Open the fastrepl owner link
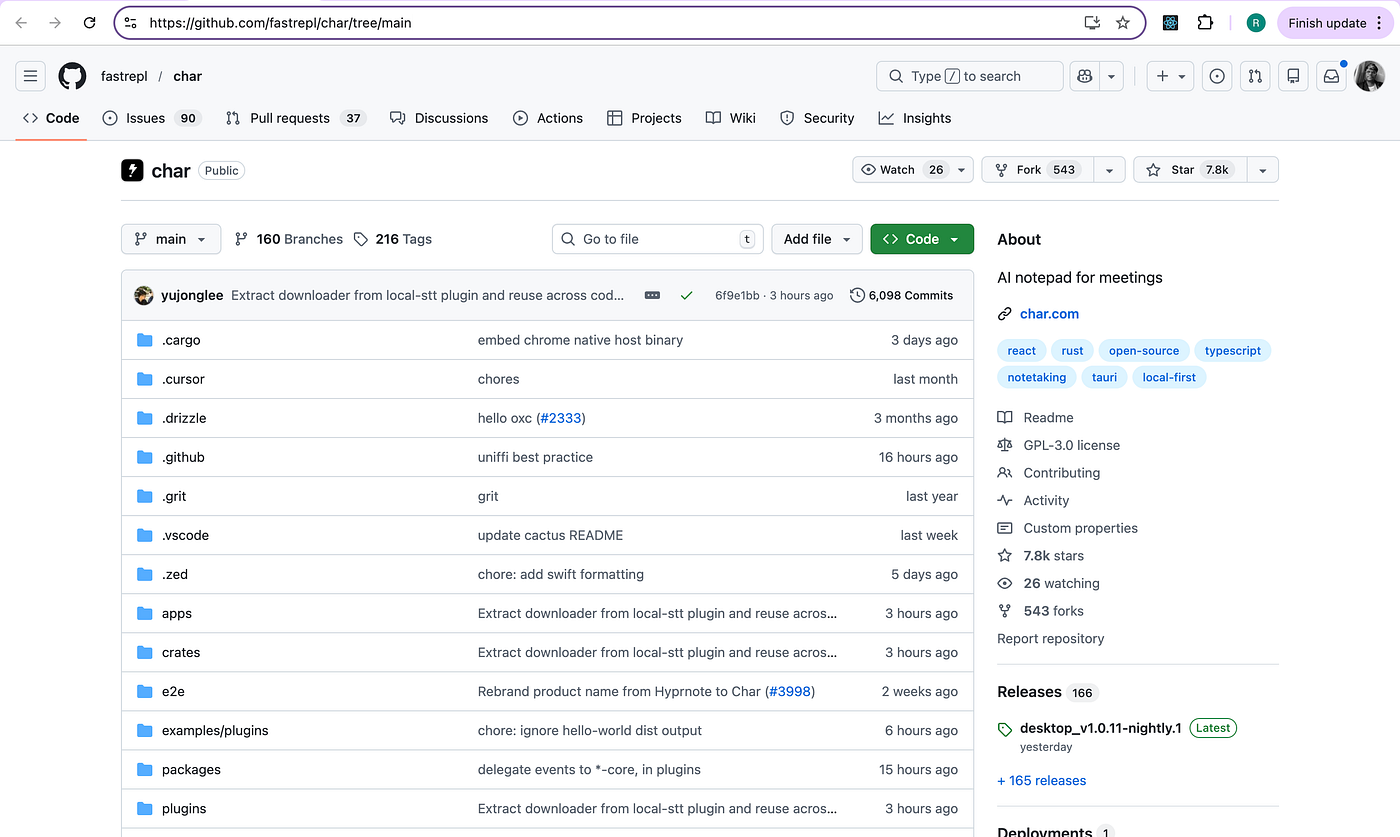Screen dimensions: 1400x837 (123, 76)
